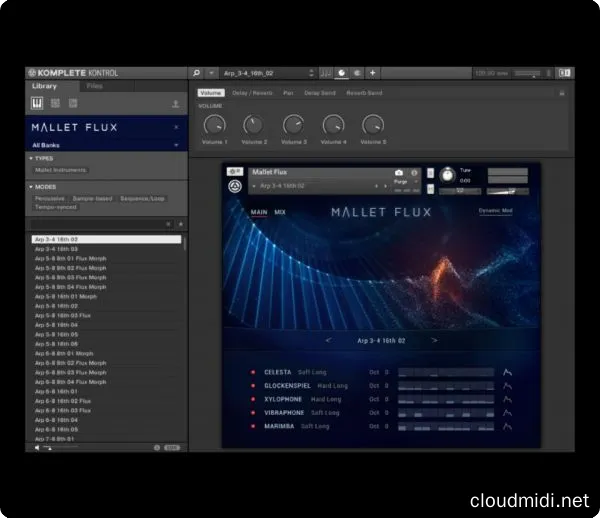Select the one-shots icon in Library
Screen dimensions: 600x518
tap(73, 103)
